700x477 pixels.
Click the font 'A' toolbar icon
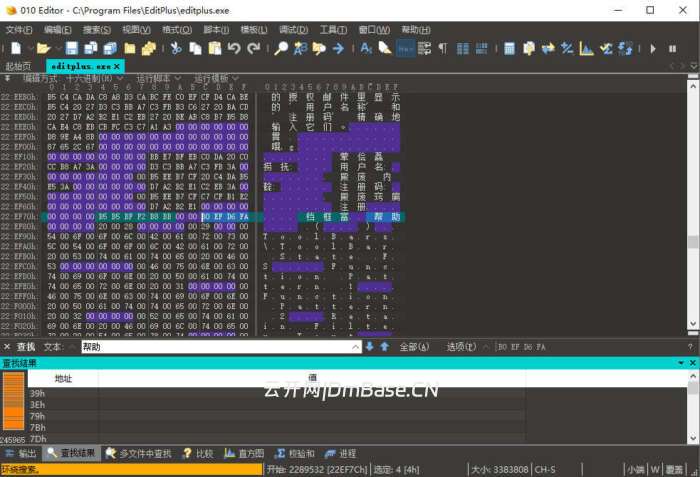click(x=366, y=48)
